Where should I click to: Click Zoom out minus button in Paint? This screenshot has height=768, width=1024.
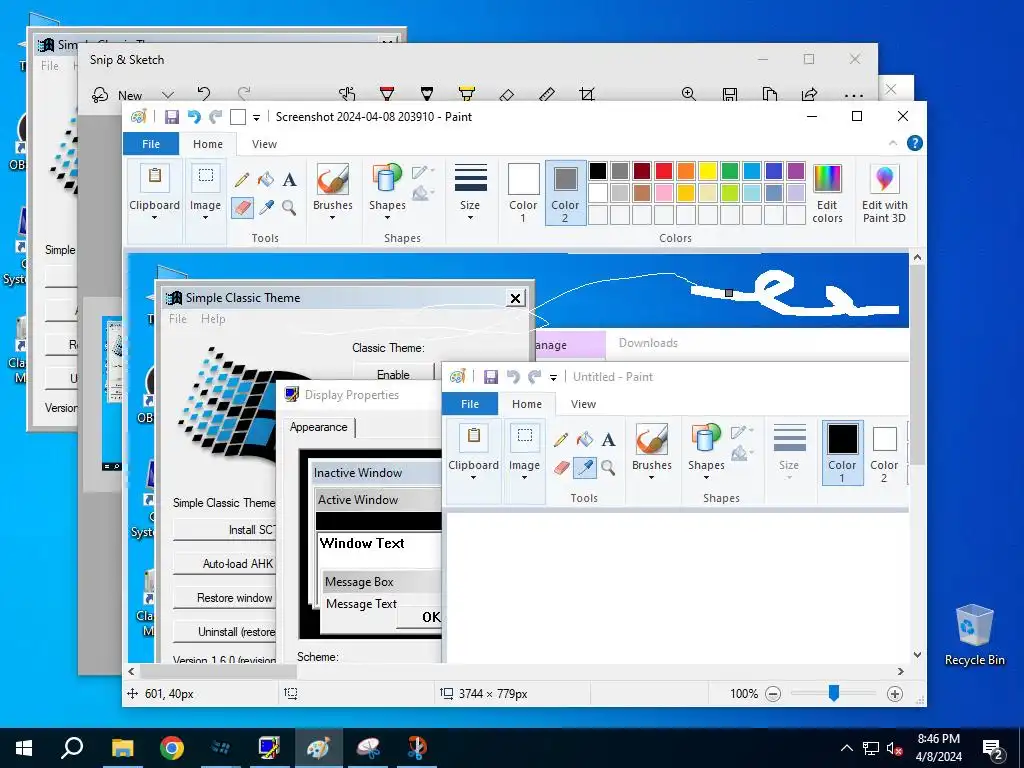pyautogui.click(x=773, y=694)
